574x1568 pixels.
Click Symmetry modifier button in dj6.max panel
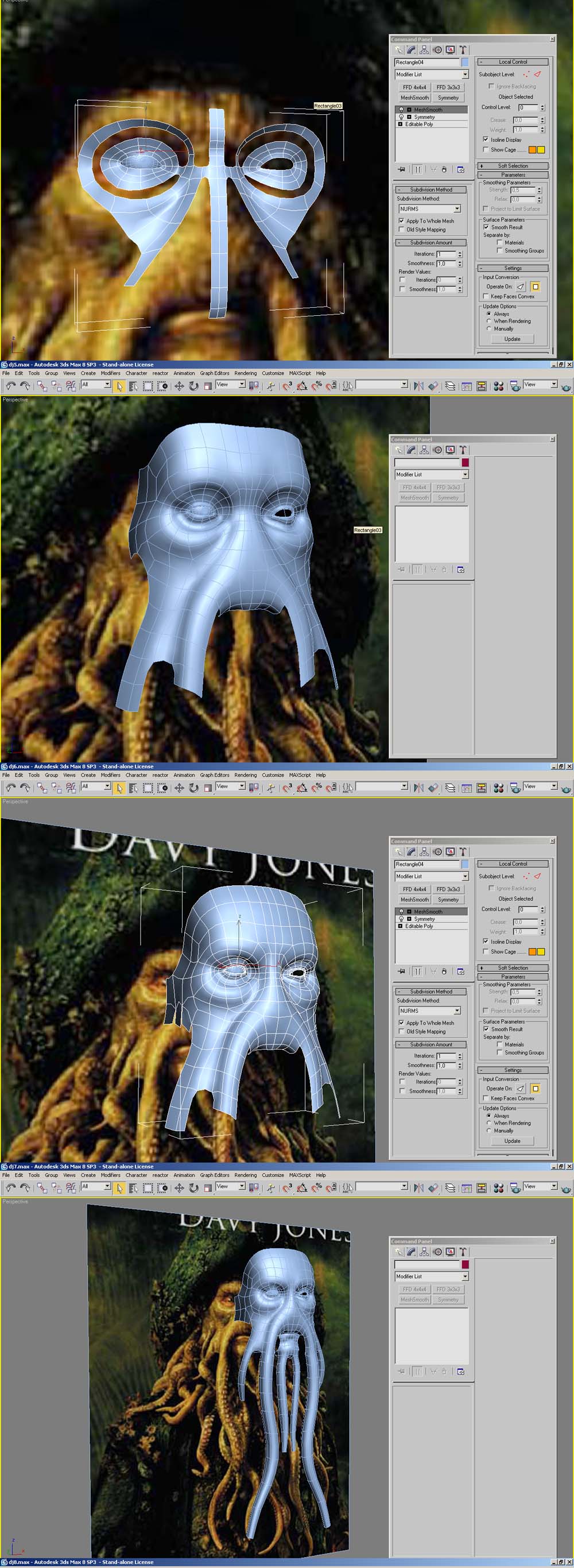tap(448, 899)
